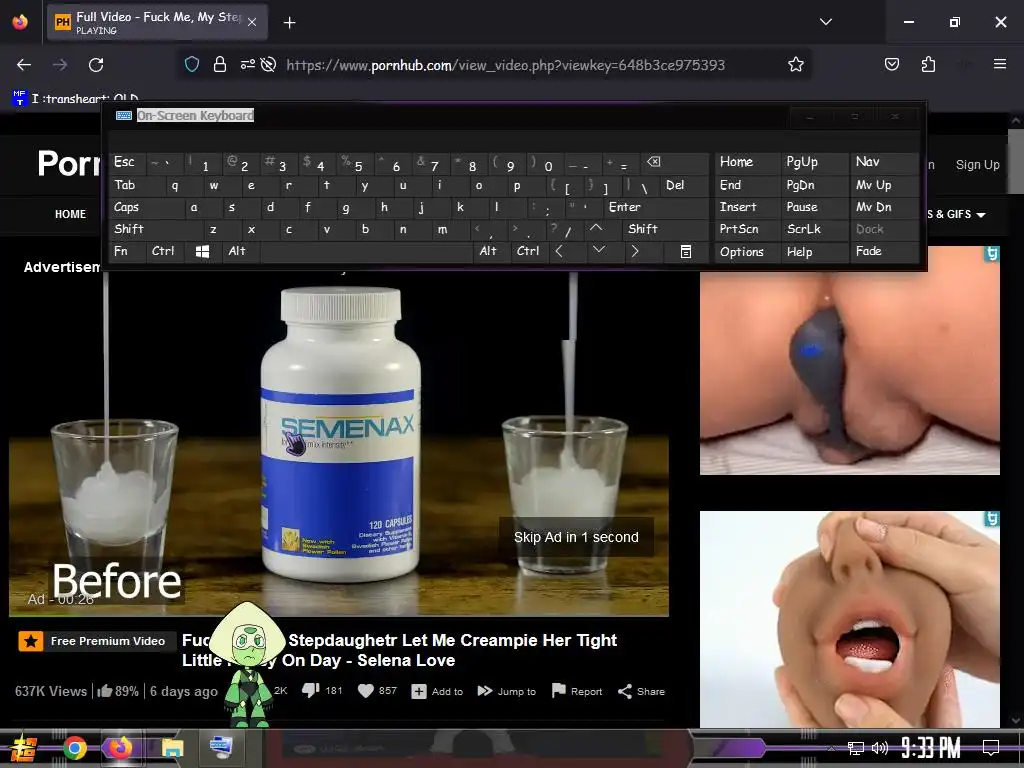Click the Esc key on the on-screen keyboard
The image size is (1024, 768).
(x=127, y=163)
